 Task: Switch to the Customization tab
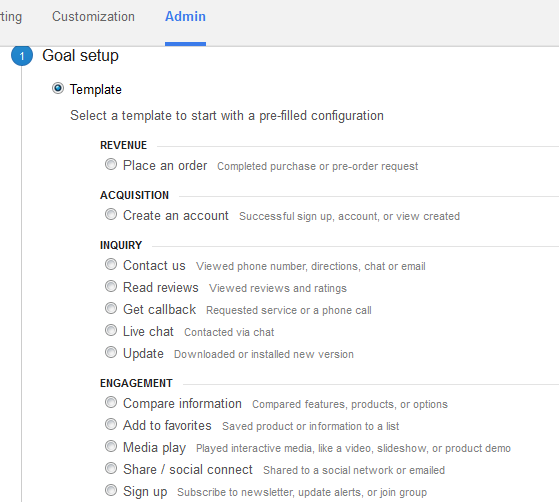(x=93, y=17)
